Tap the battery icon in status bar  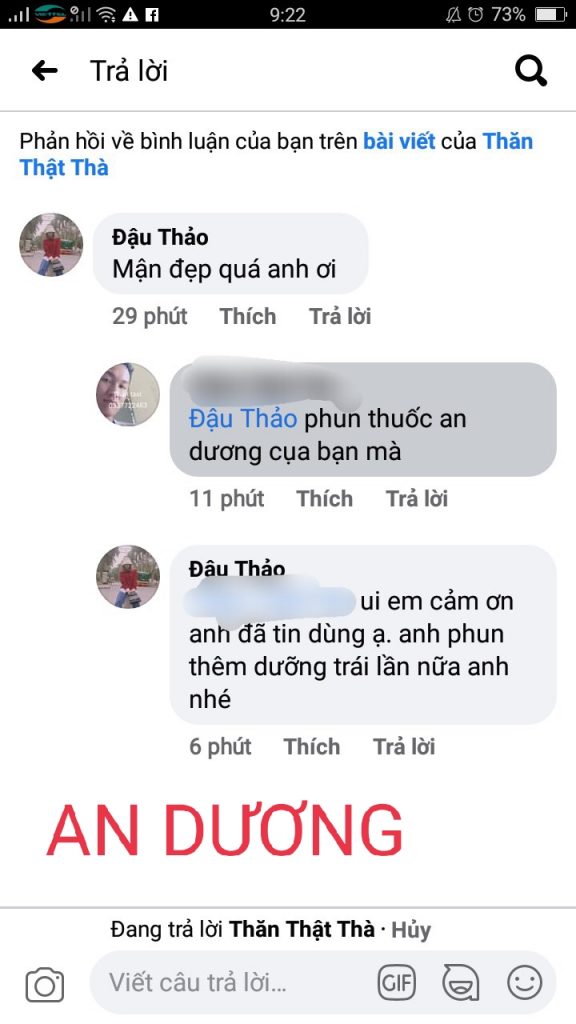click(550, 14)
